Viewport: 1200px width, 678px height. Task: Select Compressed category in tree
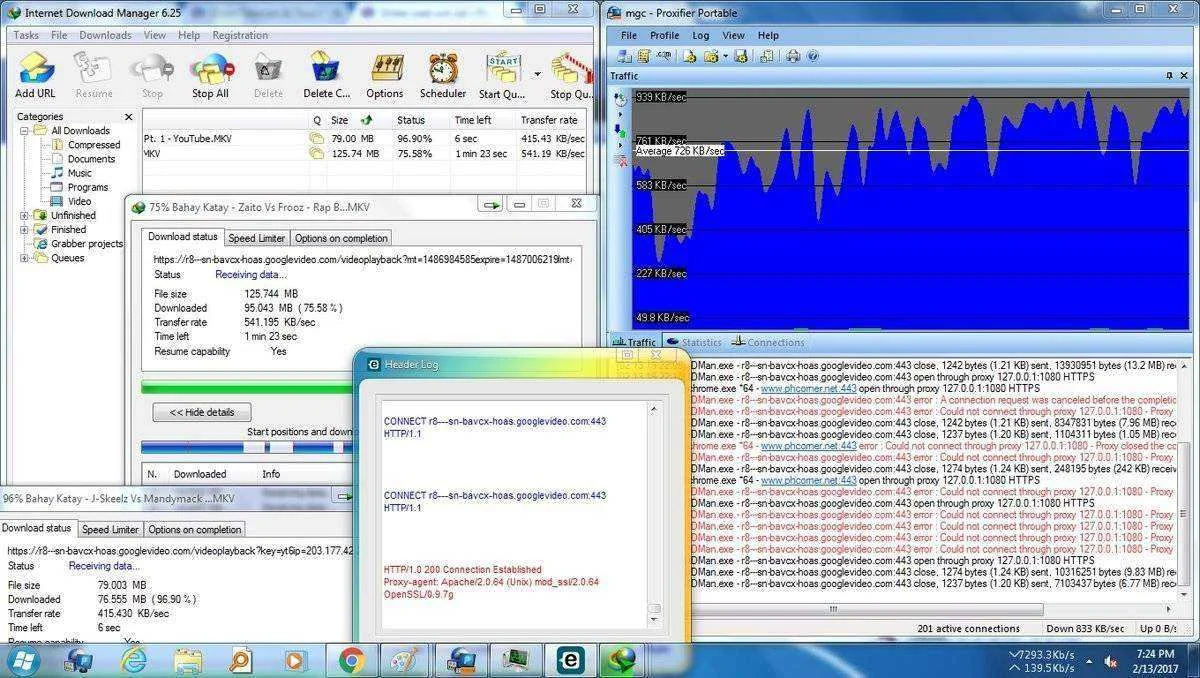click(x=94, y=145)
